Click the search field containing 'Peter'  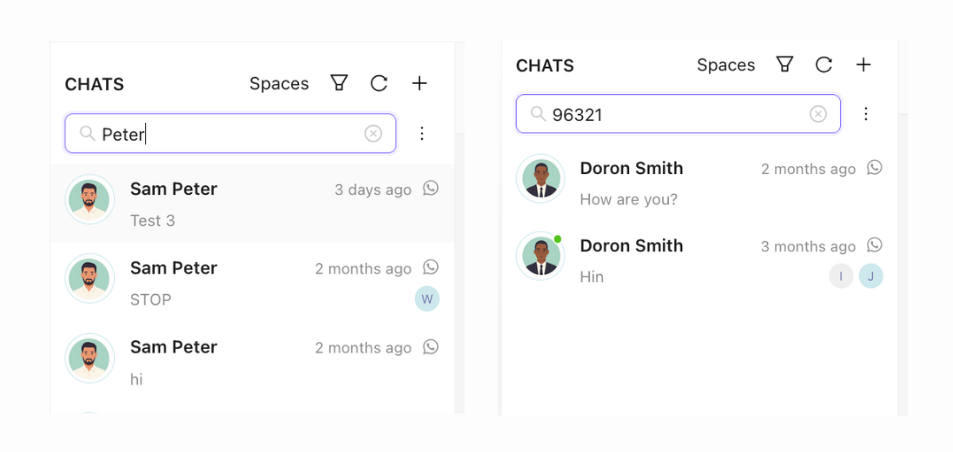click(x=230, y=133)
